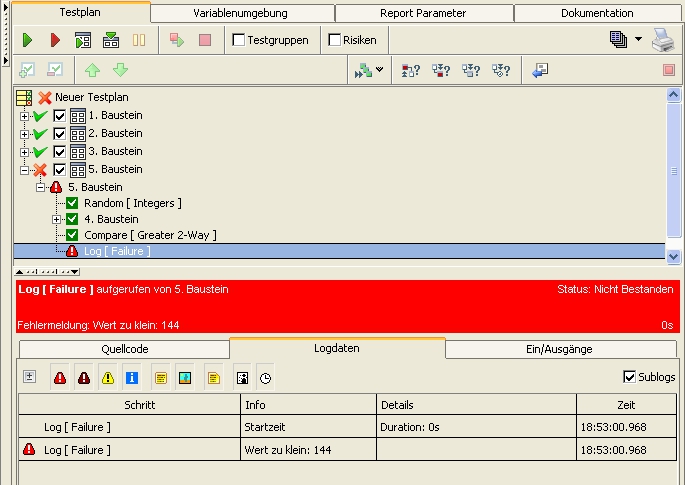Click the green move-up arrow icon
The image size is (685, 485).
point(92,70)
